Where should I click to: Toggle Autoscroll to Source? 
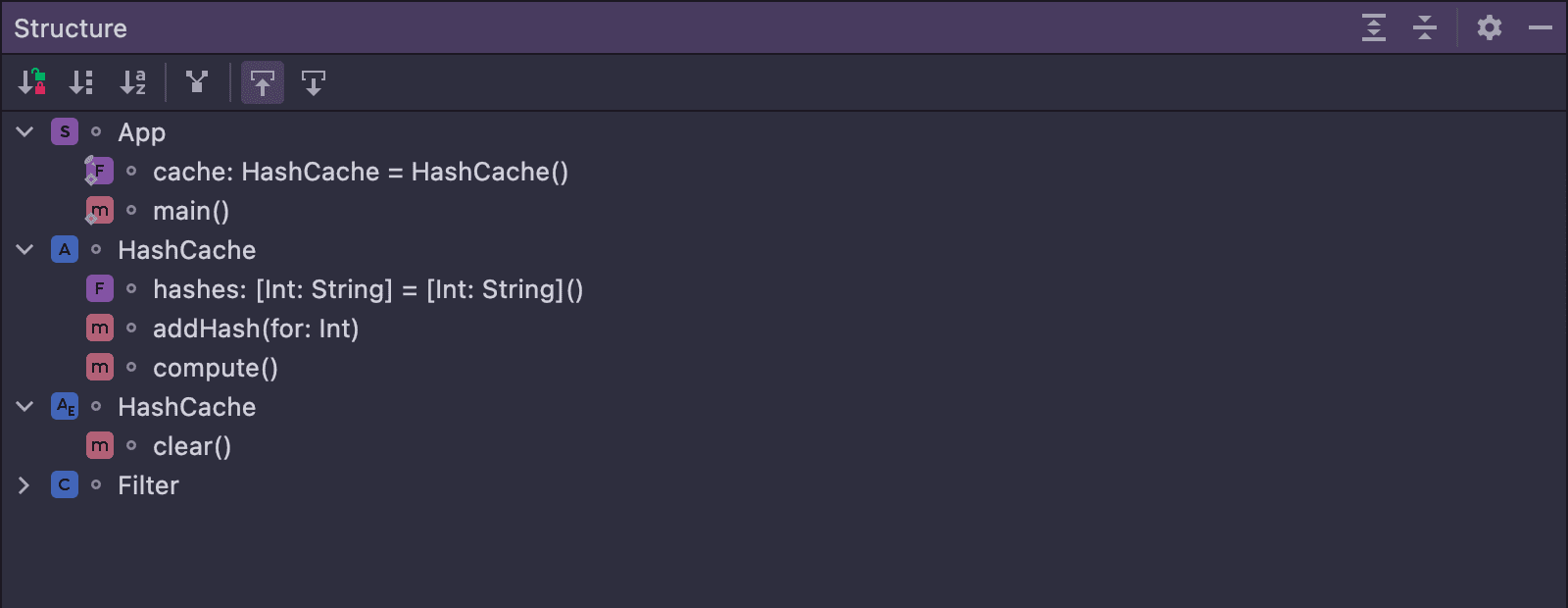click(x=262, y=82)
